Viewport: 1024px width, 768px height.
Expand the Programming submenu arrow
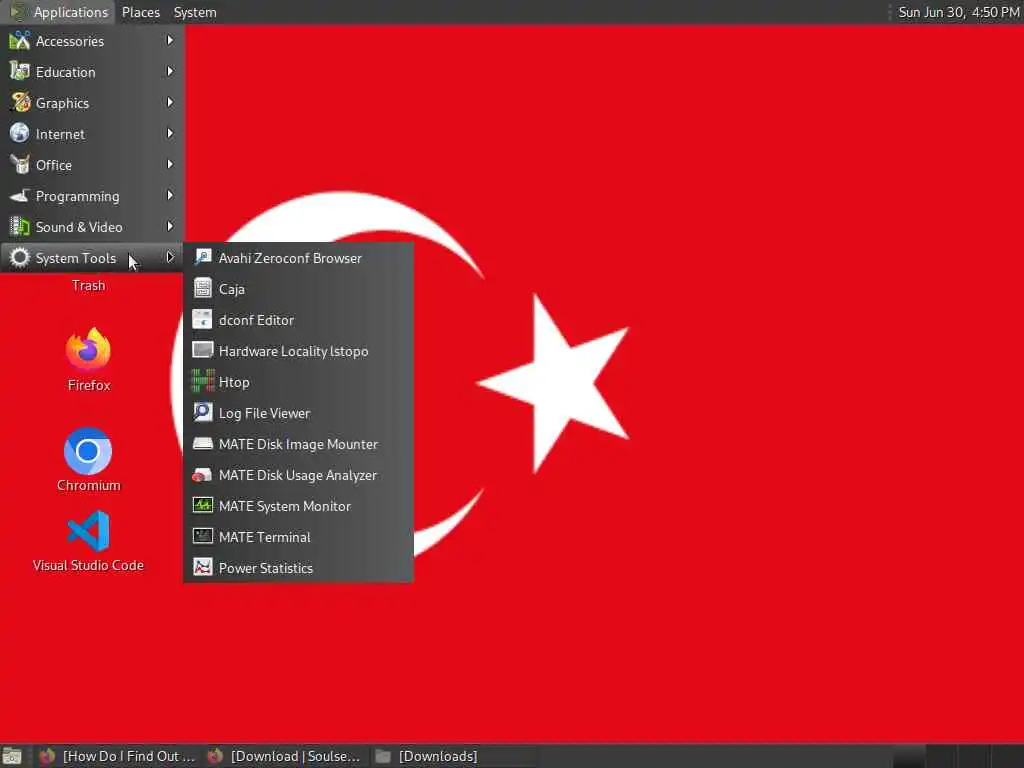point(170,196)
